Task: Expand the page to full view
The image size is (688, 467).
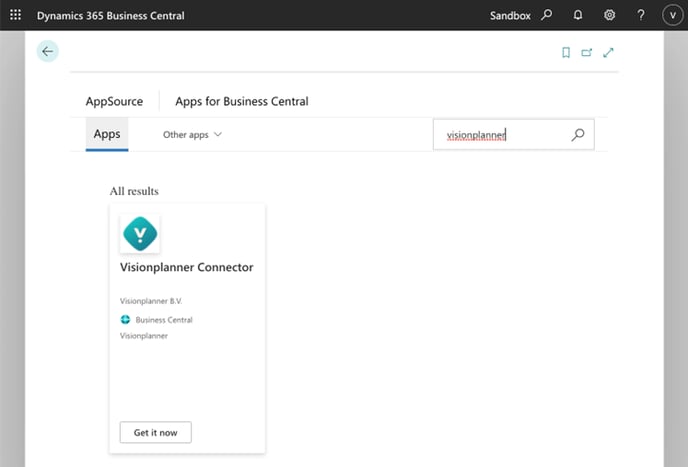Action: pyautogui.click(x=608, y=53)
